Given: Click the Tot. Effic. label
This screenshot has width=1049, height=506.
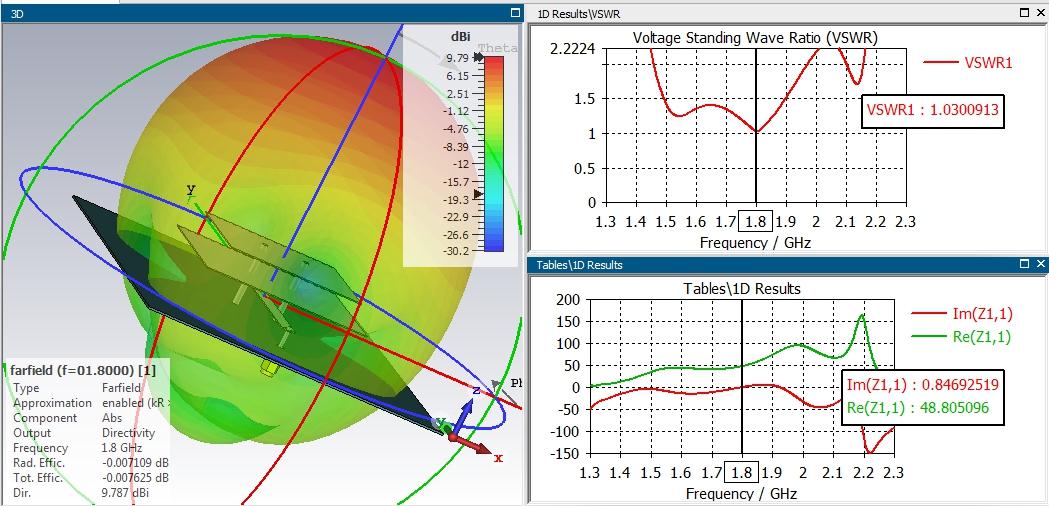Looking at the screenshot, I should pyautogui.click(x=38, y=478).
